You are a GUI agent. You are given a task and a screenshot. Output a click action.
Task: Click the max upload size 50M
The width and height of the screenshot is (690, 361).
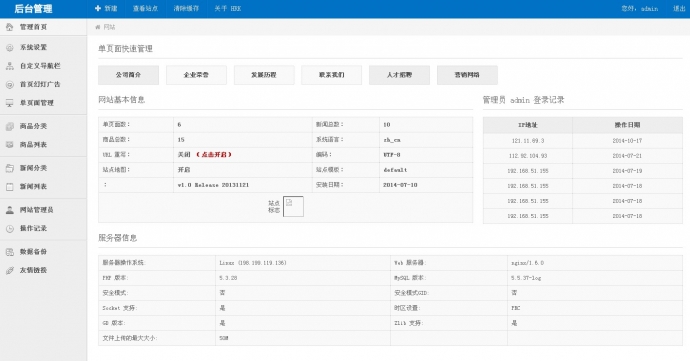click(224, 338)
